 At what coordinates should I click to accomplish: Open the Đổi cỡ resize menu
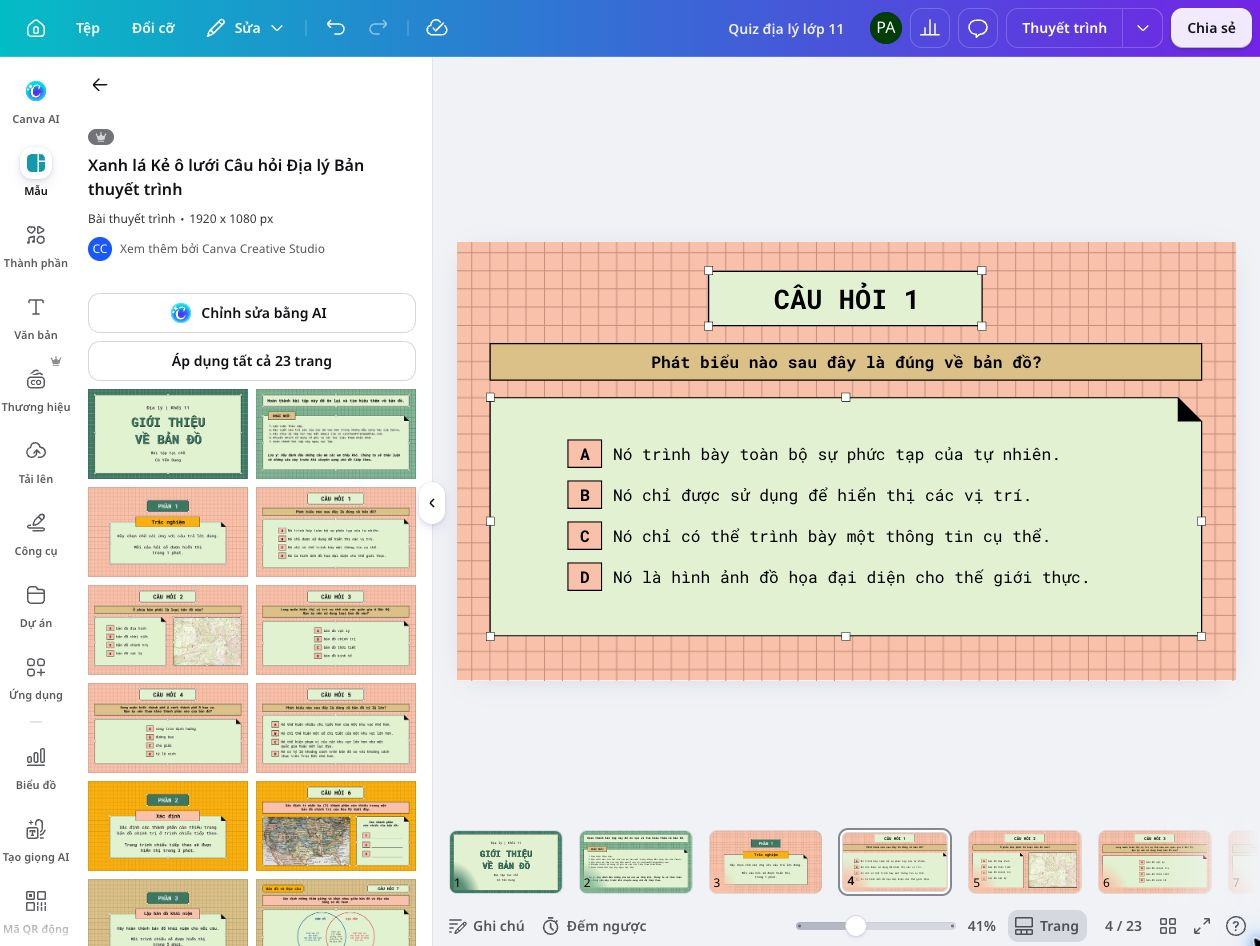[x=153, y=28]
